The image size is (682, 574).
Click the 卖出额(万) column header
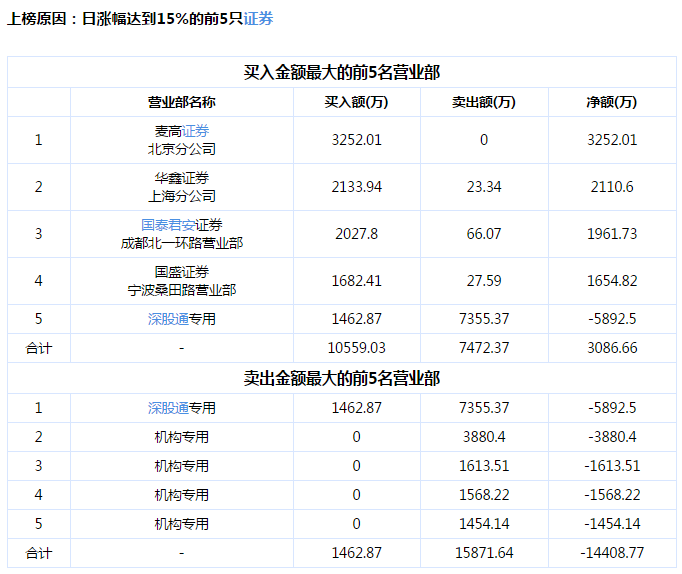(x=483, y=102)
